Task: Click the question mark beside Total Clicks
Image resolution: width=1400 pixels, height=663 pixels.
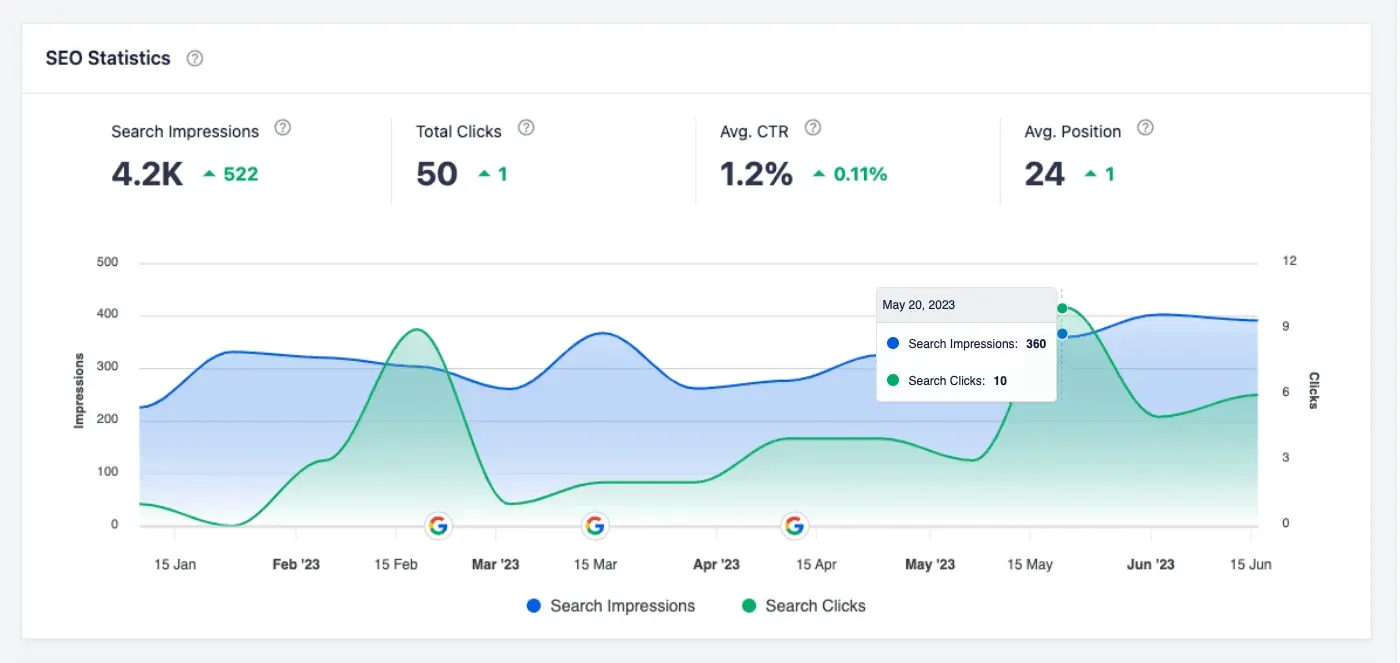Action: [526, 127]
